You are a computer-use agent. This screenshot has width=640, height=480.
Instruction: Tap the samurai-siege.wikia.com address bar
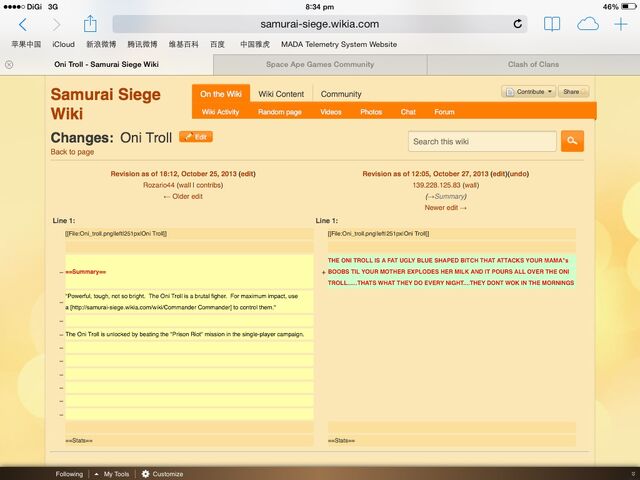(320, 24)
